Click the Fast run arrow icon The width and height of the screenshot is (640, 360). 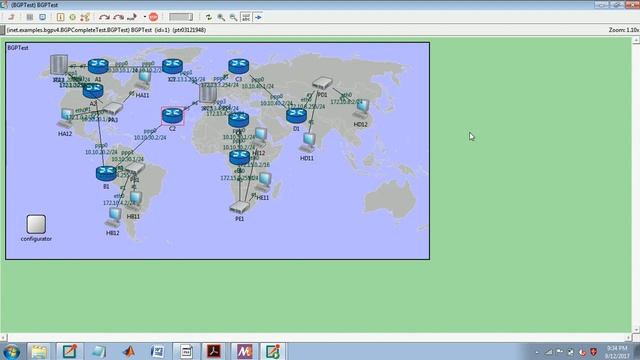[118, 17]
